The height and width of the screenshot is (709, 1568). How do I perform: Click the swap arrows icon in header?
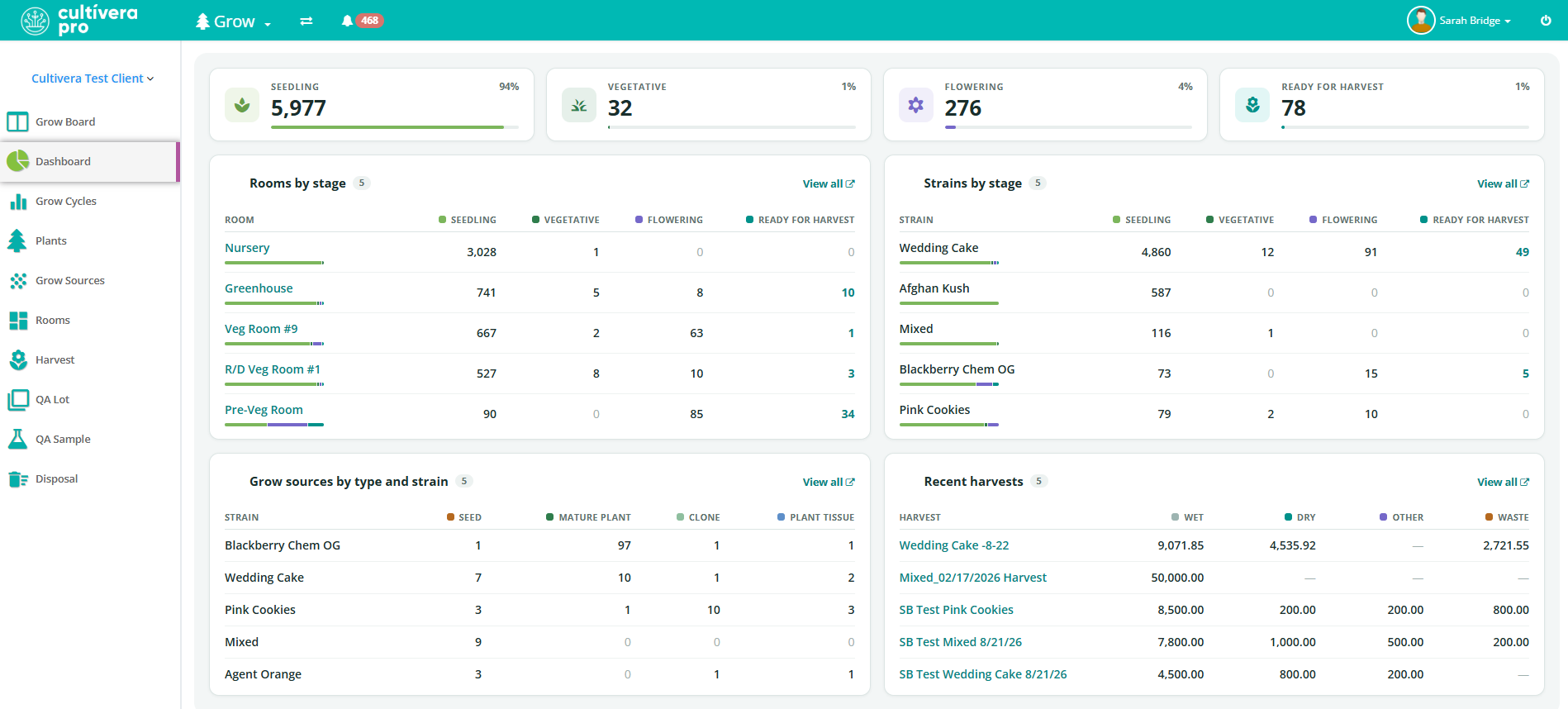pyautogui.click(x=306, y=21)
